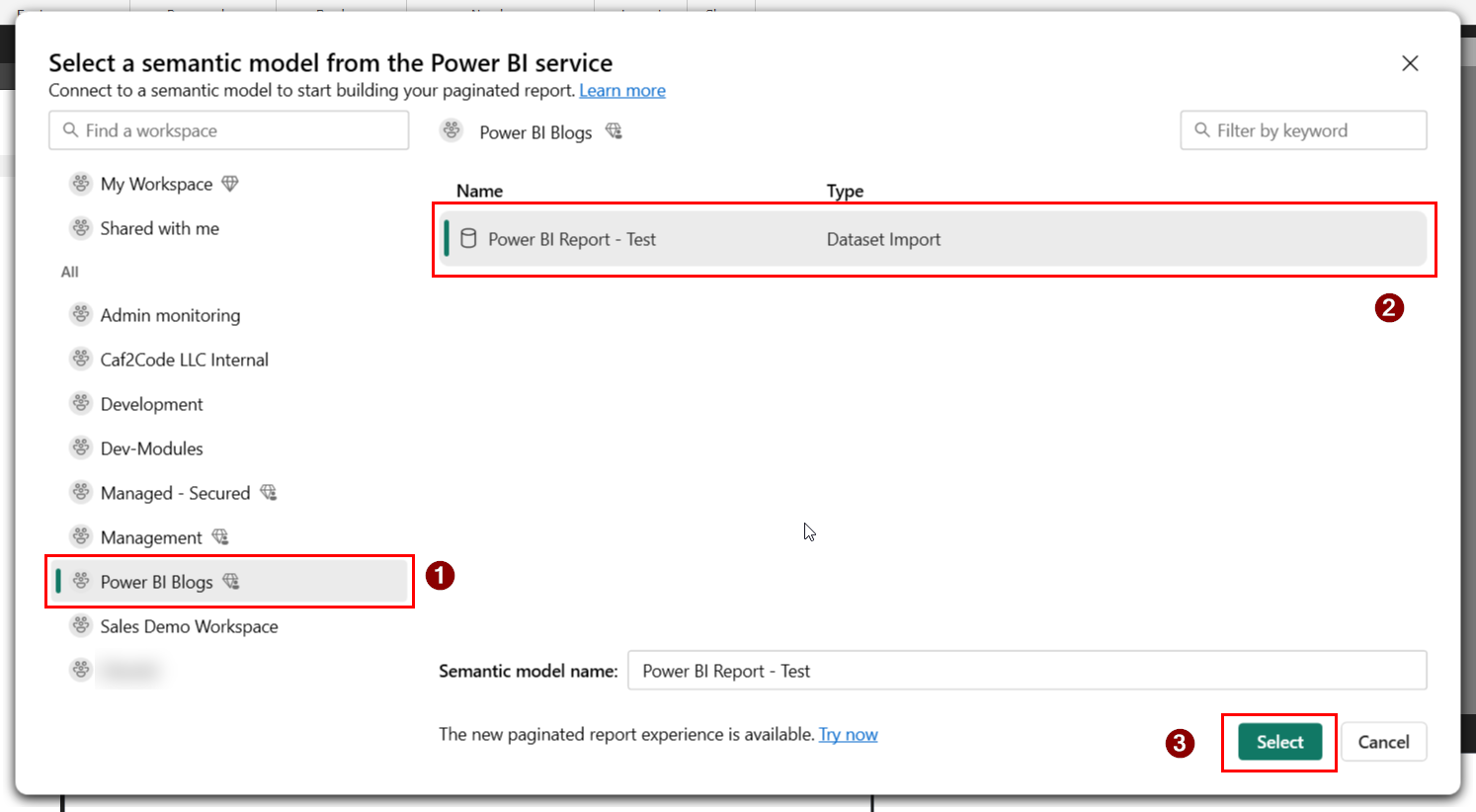Image resolution: width=1476 pixels, height=812 pixels.
Task: Select the Power BI Blogs workspace
Action: pyautogui.click(x=229, y=582)
